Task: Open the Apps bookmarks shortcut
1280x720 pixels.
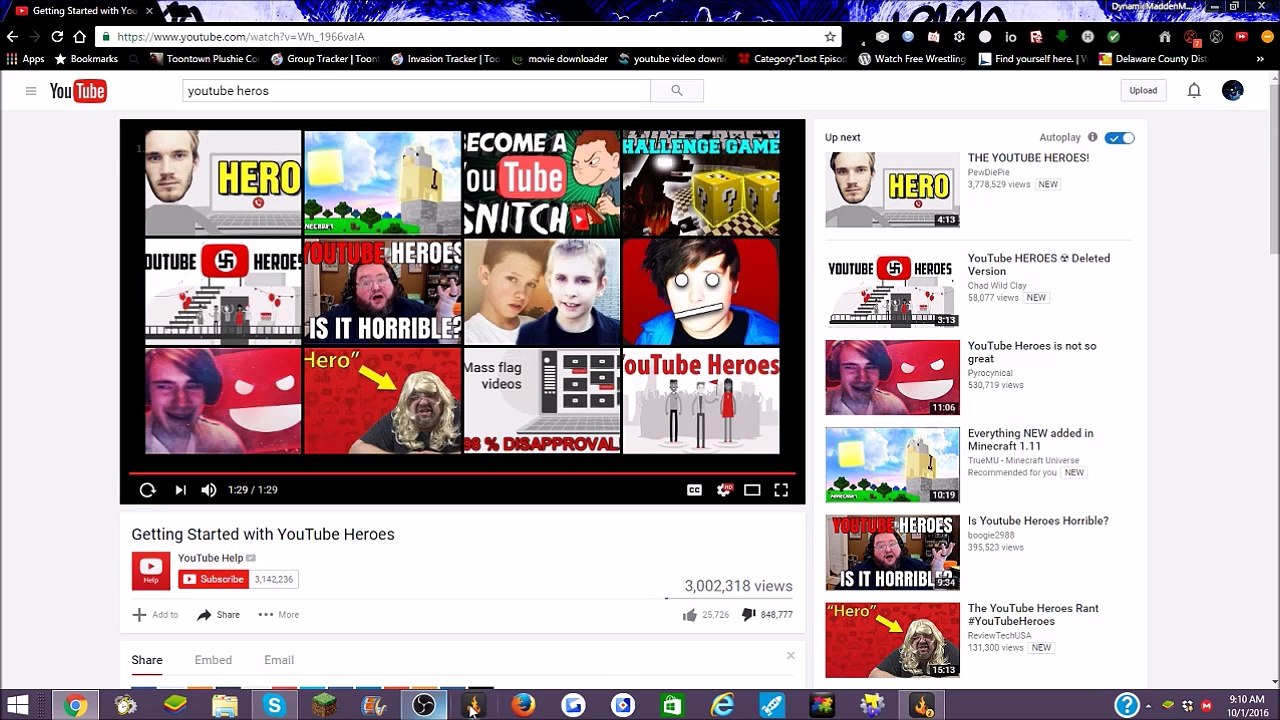Action: tap(26, 59)
